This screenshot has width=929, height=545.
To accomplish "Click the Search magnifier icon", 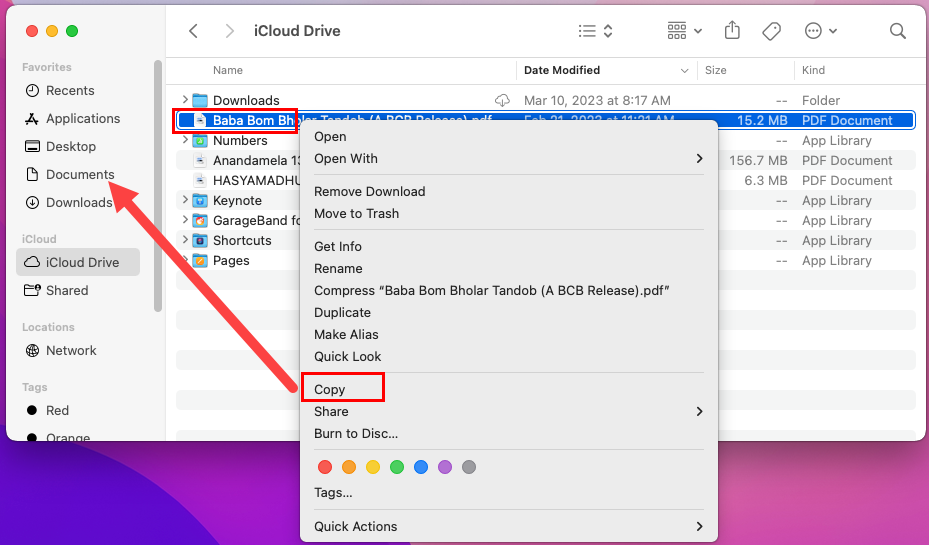I will click(898, 31).
